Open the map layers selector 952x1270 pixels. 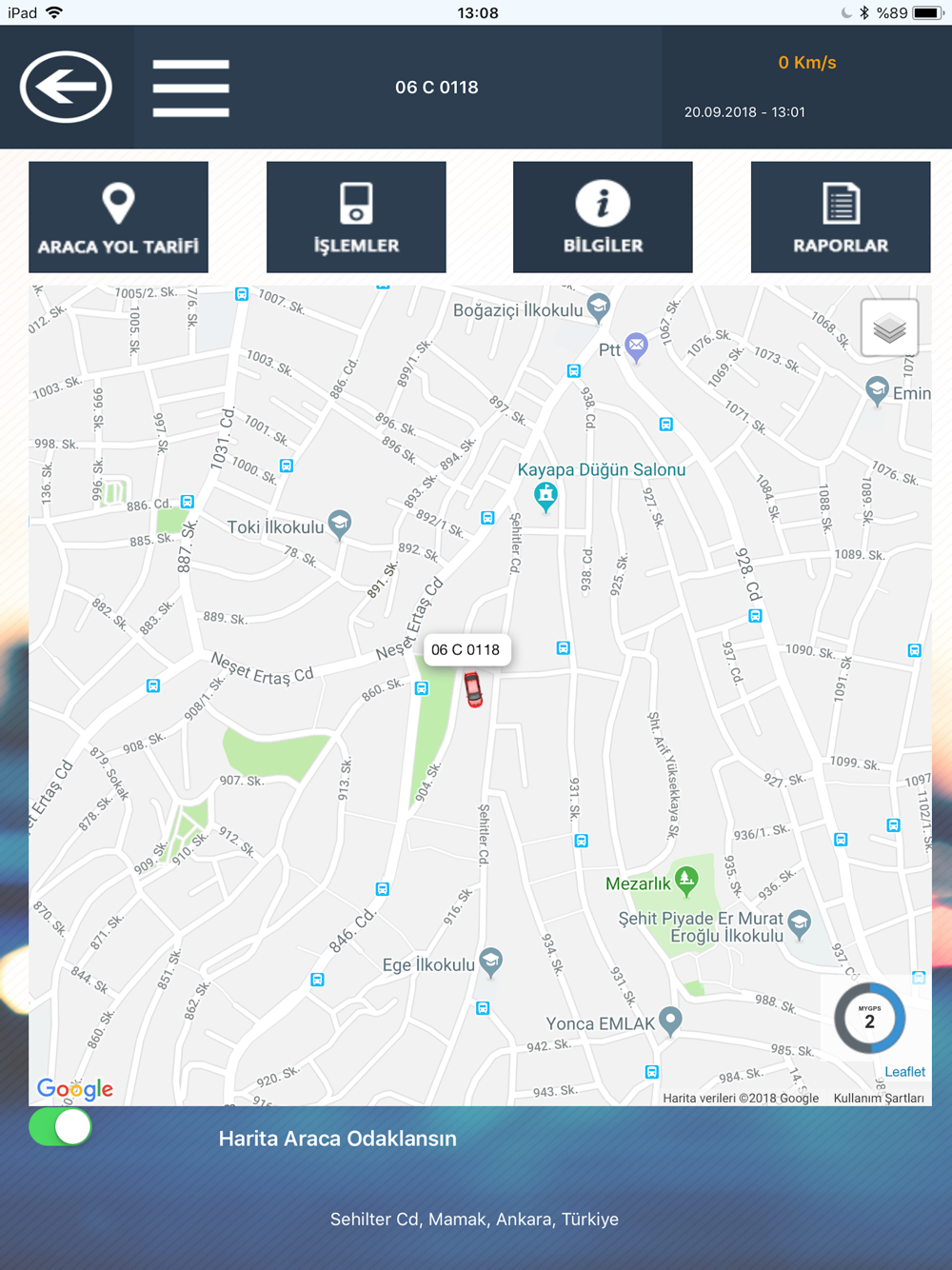tap(889, 328)
